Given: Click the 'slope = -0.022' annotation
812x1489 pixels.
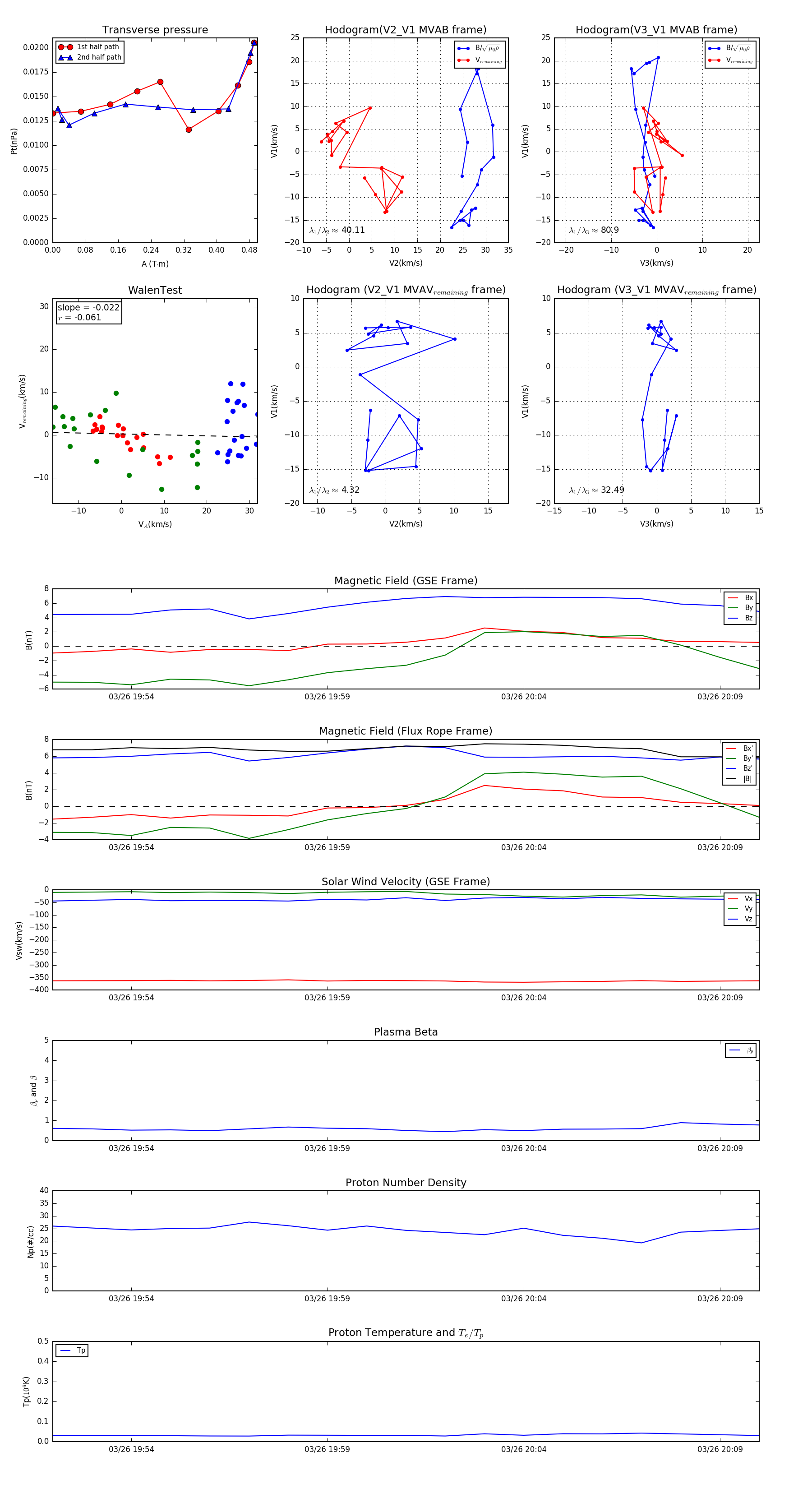Looking at the screenshot, I should point(88,308).
